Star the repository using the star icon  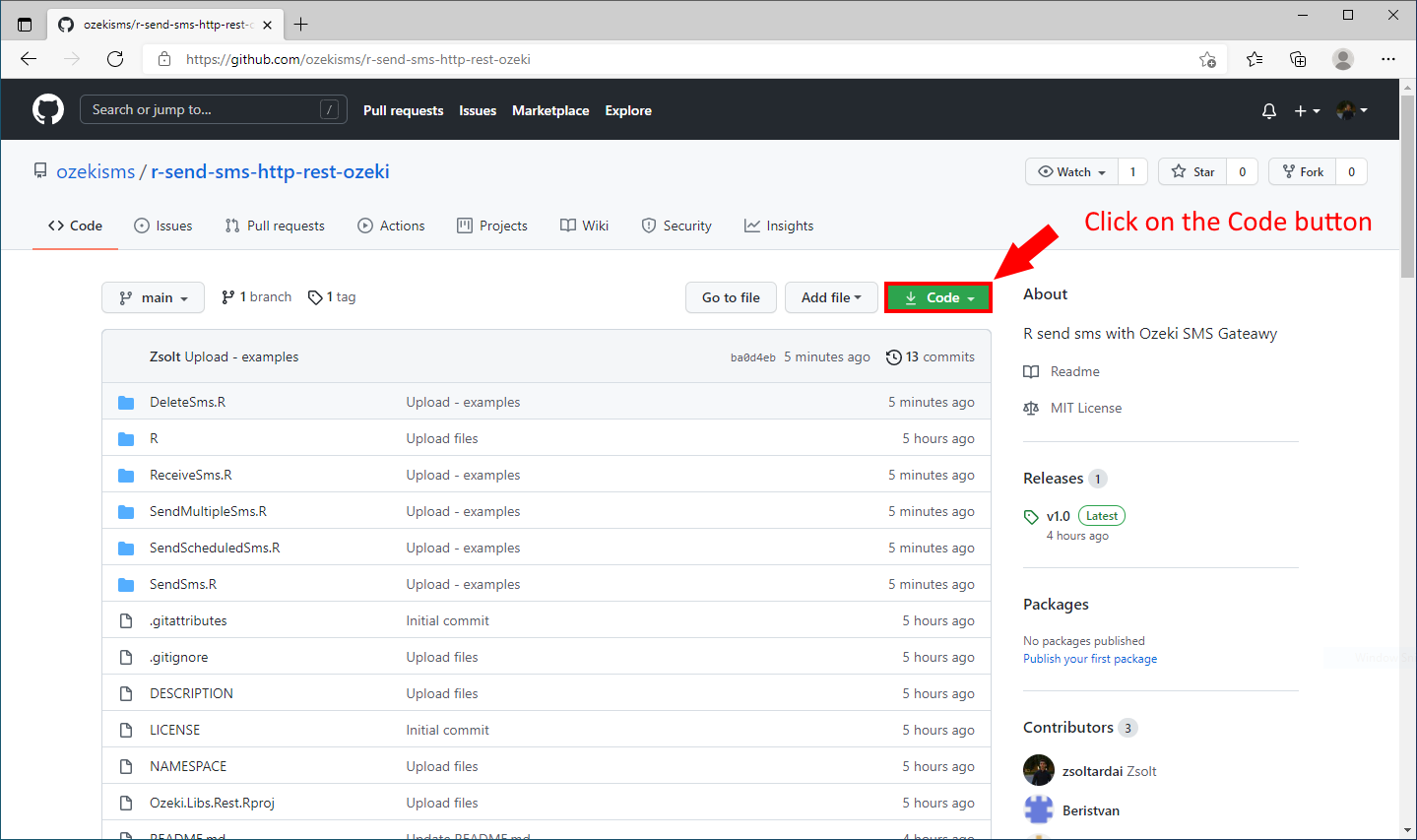1180,170
